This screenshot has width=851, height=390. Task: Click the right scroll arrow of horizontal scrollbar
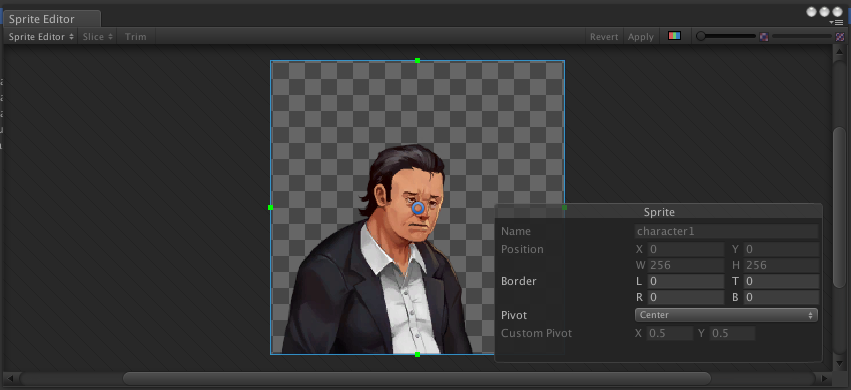(x=824, y=378)
